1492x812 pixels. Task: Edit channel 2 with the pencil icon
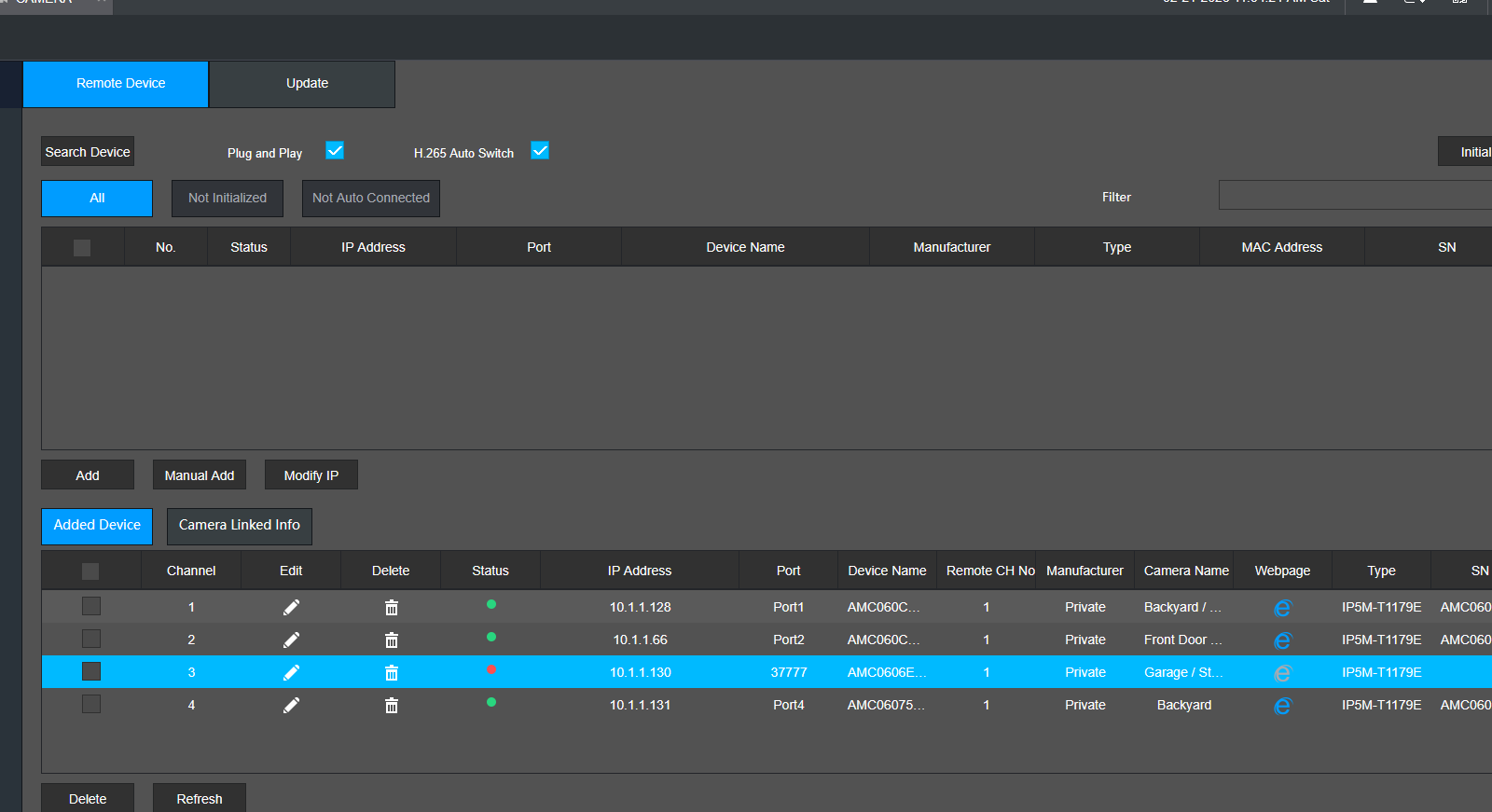(291, 640)
